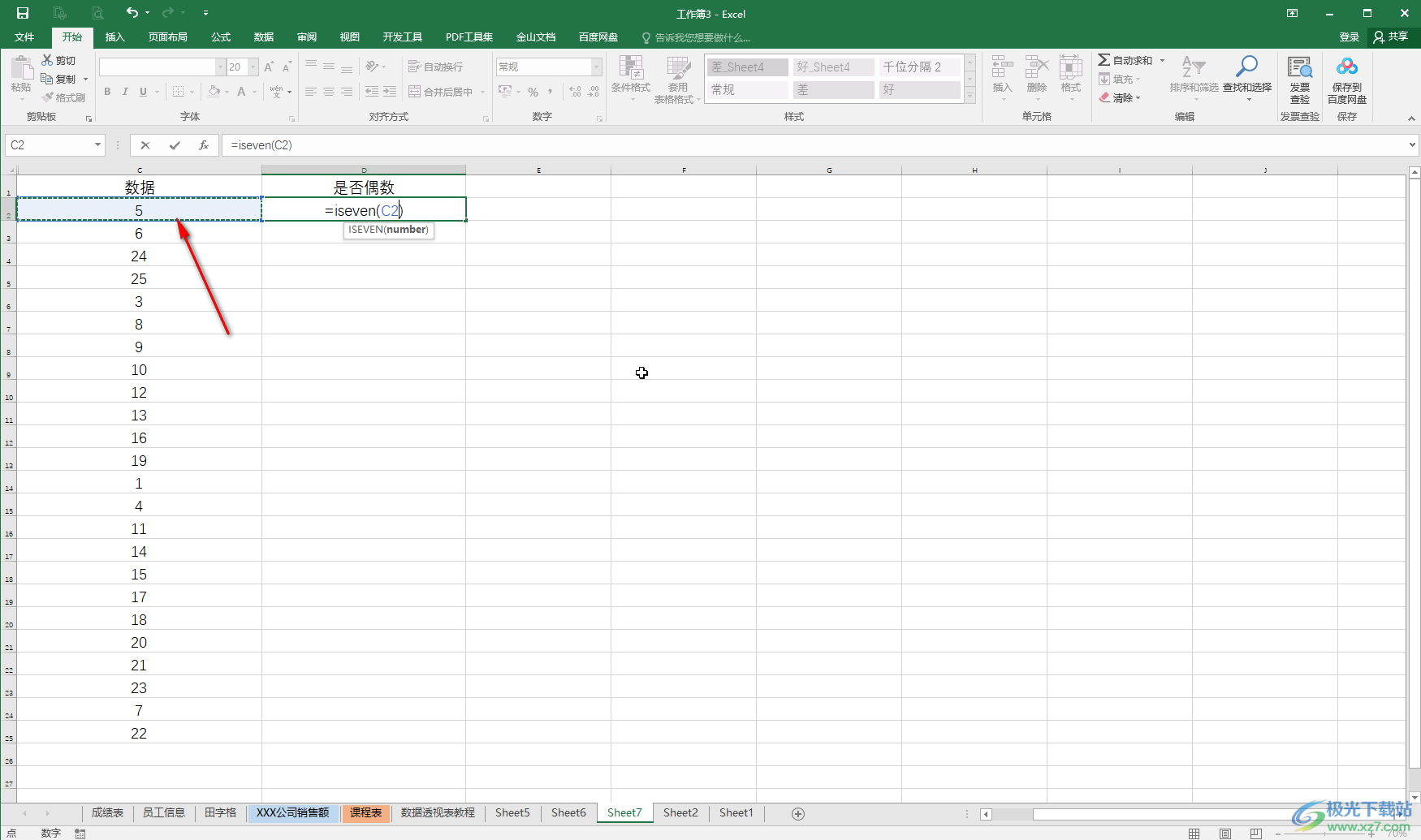The image size is (1421, 840).
Task: Switch to Page Layout (页面布局) tab
Action: (x=168, y=37)
